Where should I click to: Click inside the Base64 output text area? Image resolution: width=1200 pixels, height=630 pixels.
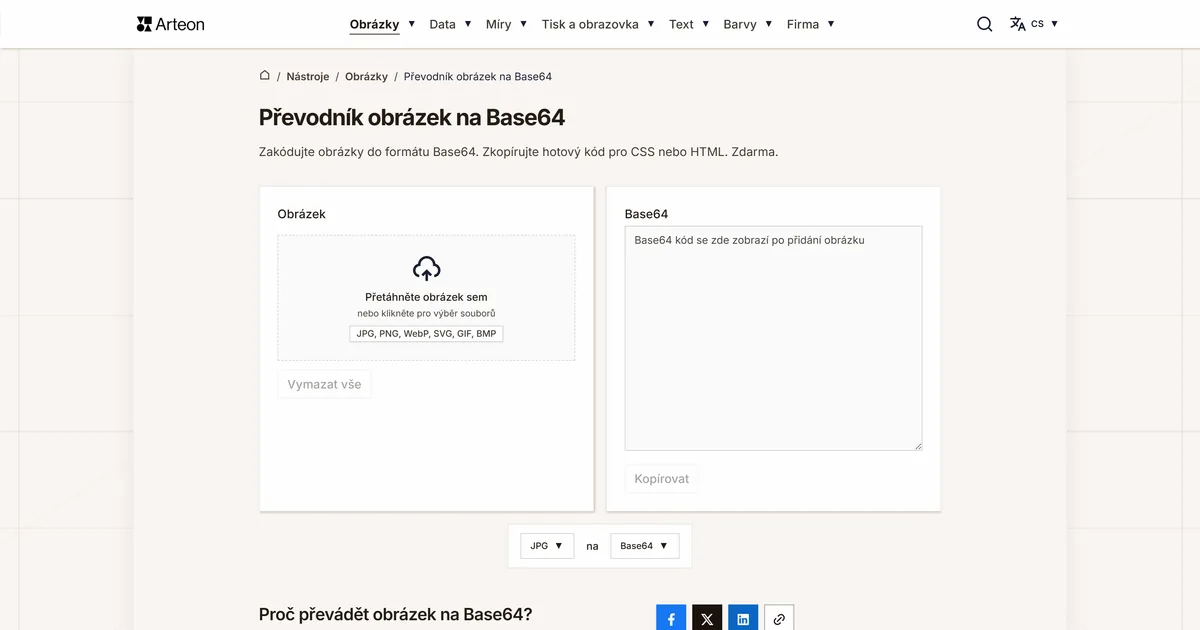773,338
